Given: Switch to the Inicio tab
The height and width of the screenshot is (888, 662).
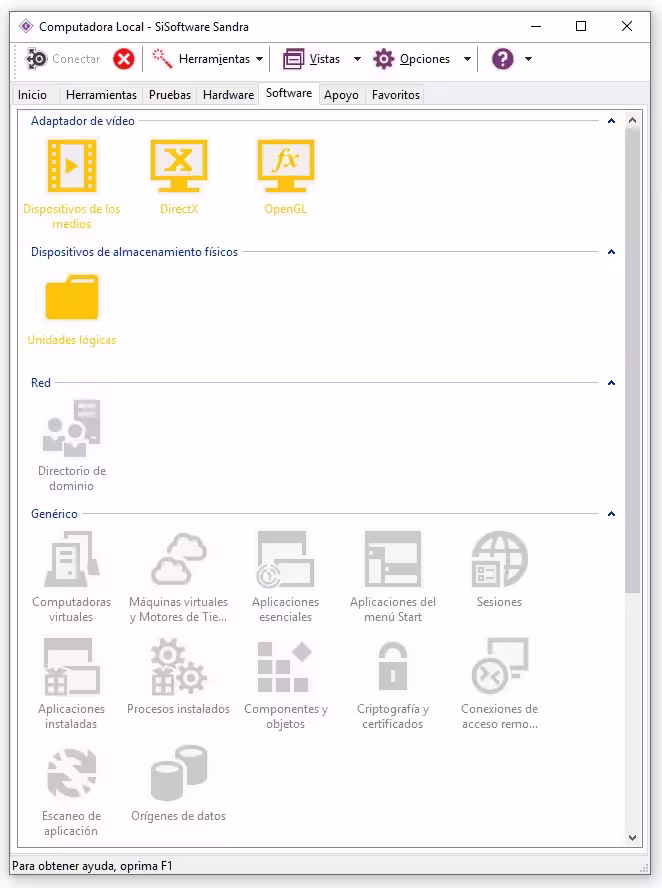Looking at the screenshot, I should [32, 95].
